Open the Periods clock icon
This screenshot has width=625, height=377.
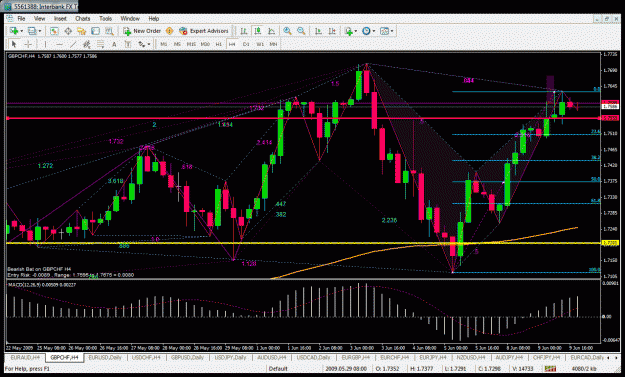click(366, 31)
